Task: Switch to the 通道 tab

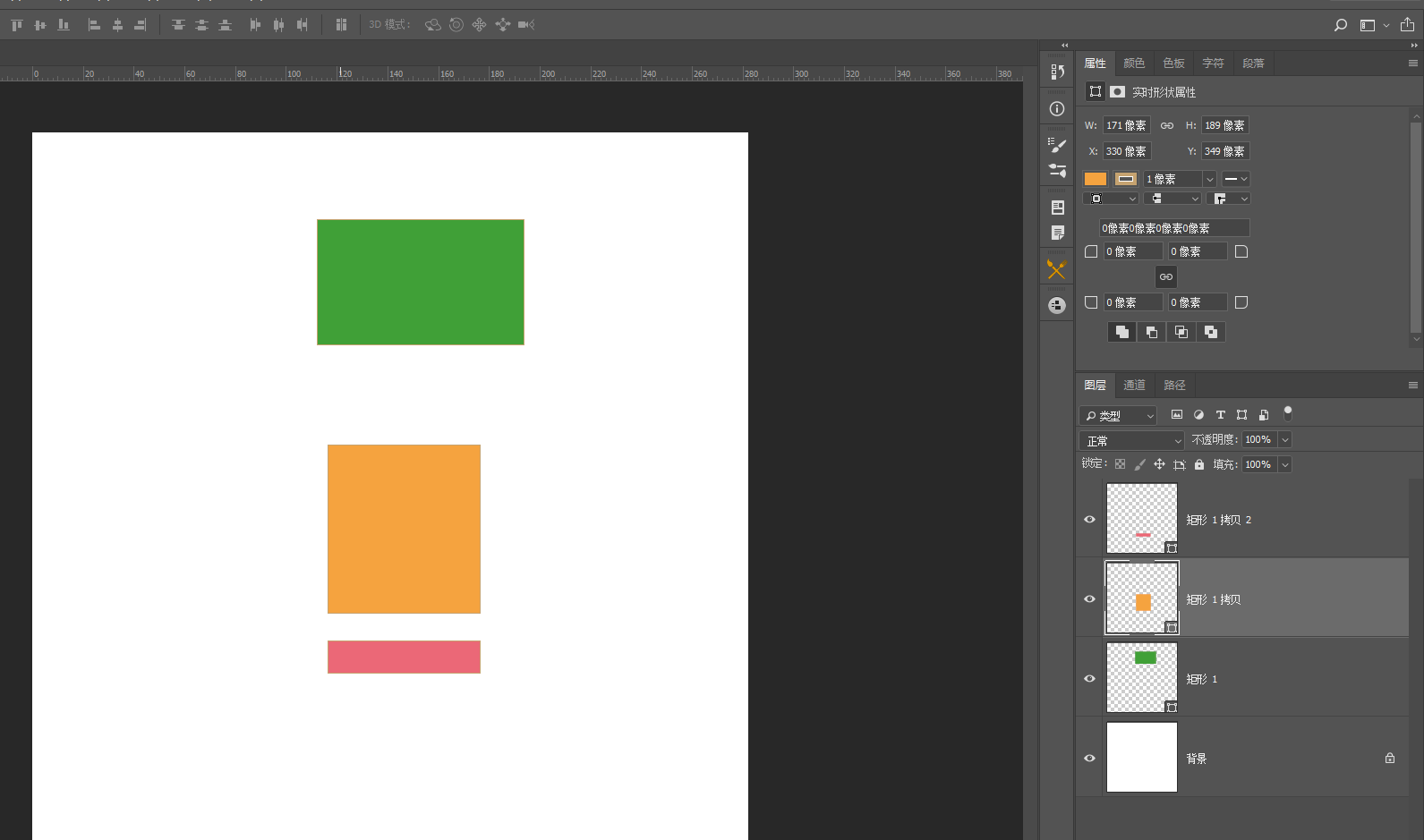Action: pyautogui.click(x=1134, y=386)
